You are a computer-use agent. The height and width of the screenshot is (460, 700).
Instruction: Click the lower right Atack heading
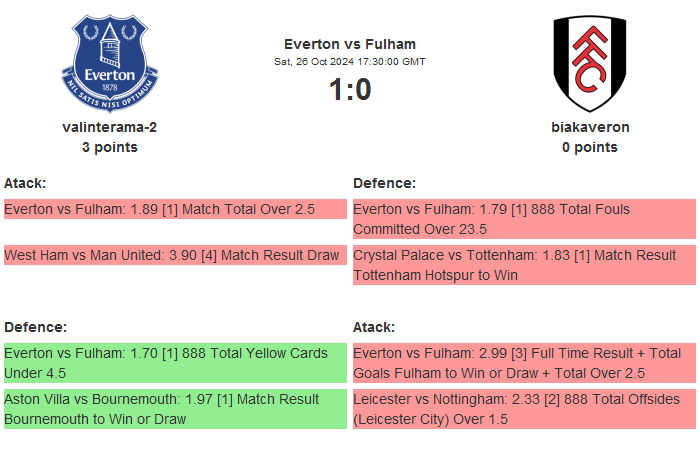pos(374,327)
